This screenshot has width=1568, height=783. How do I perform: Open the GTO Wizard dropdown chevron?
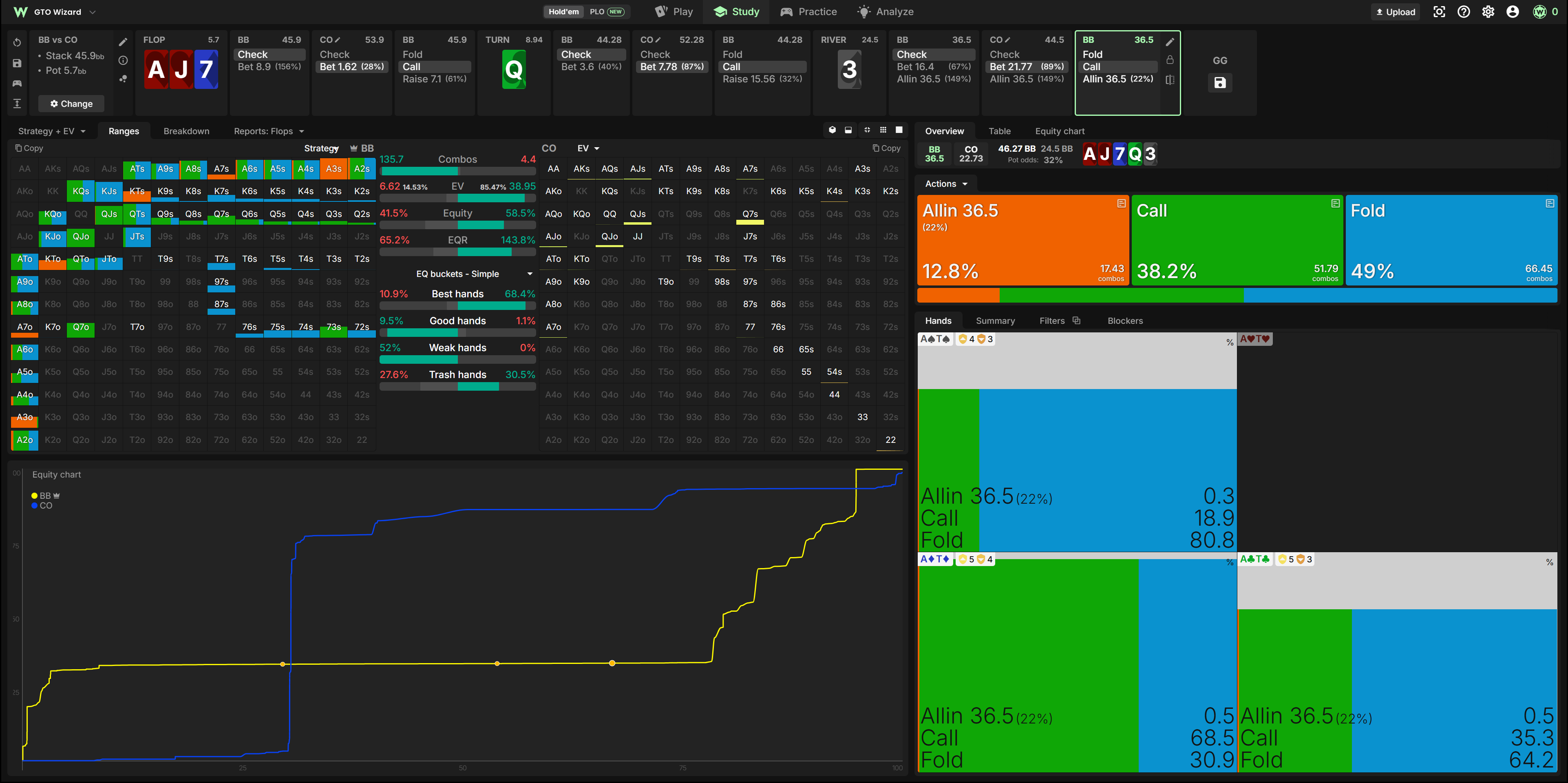coord(93,11)
